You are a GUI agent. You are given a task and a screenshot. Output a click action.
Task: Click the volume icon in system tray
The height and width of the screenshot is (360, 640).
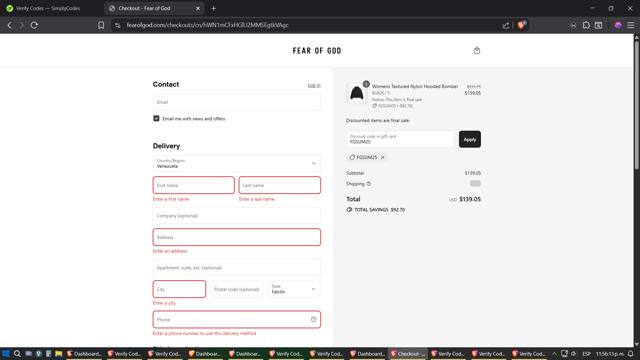pos(573,354)
